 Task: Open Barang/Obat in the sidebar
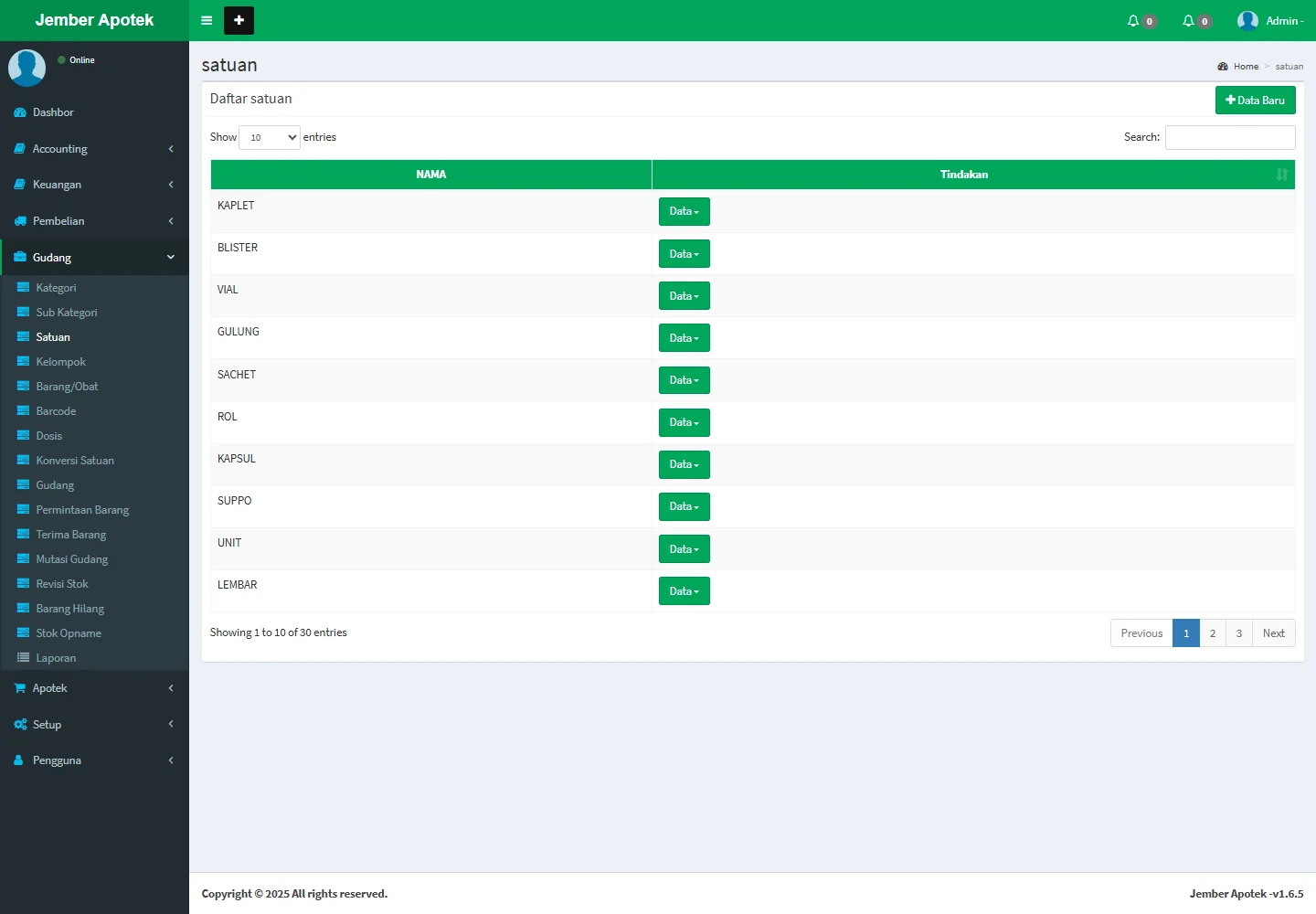[x=67, y=387]
